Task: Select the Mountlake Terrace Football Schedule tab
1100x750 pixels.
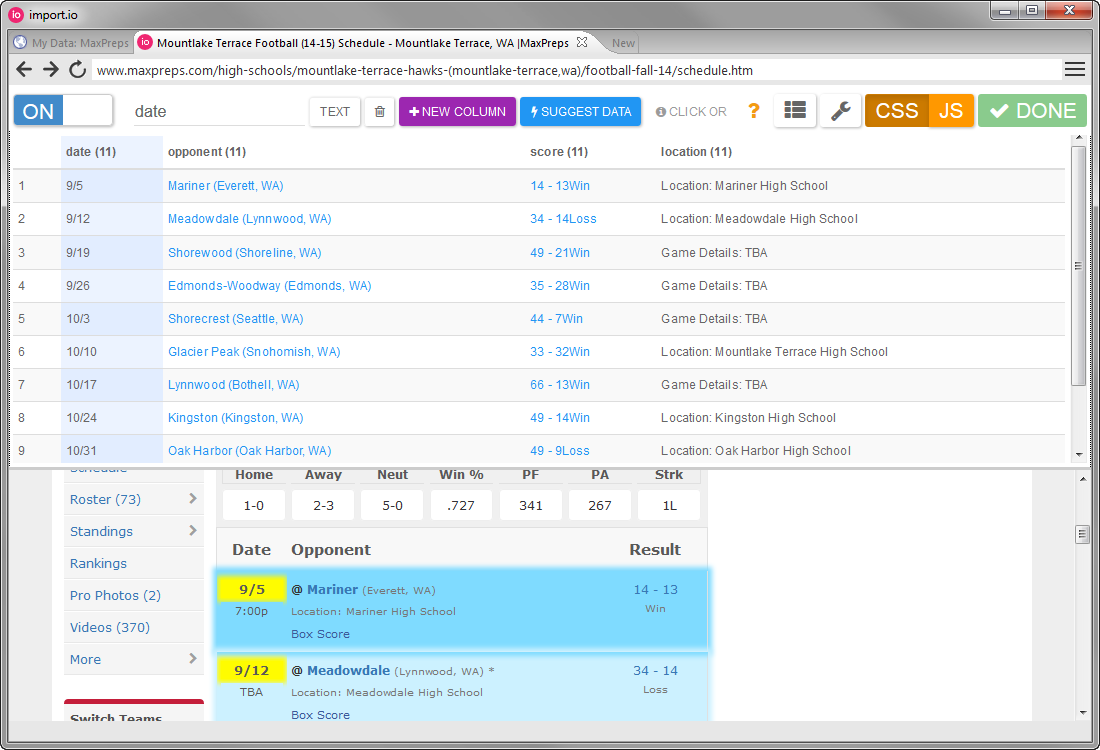Action: click(x=363, y=43)
